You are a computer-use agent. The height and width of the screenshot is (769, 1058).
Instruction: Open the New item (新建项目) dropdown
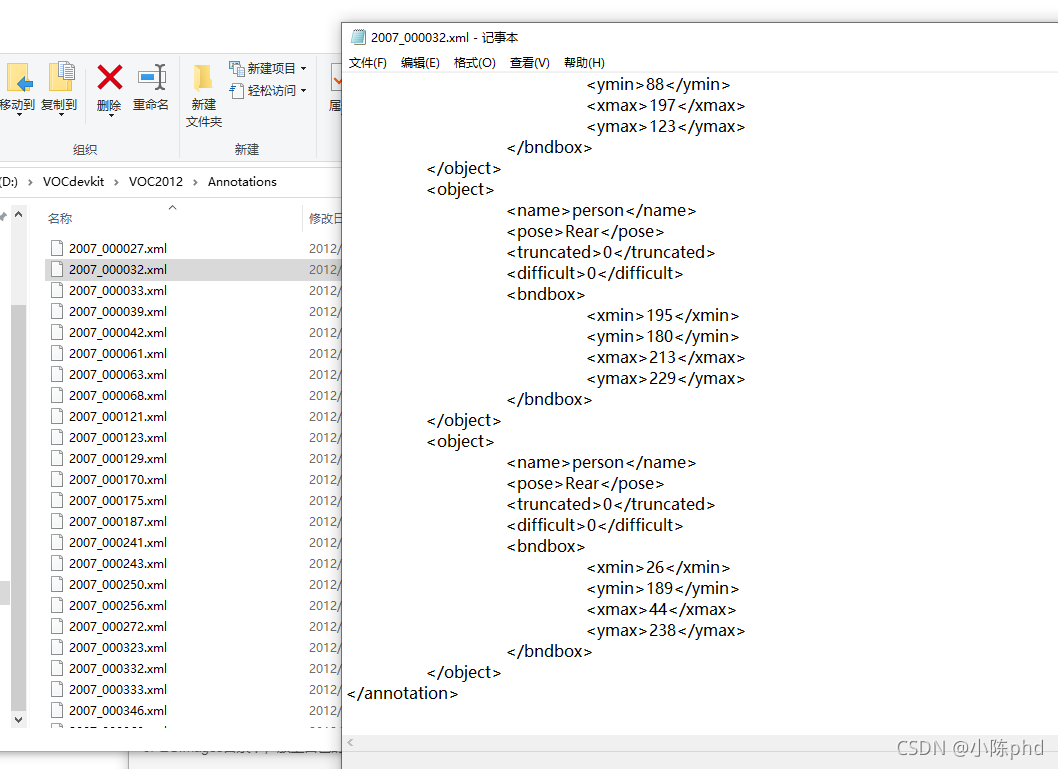click(x=269, y=68)
